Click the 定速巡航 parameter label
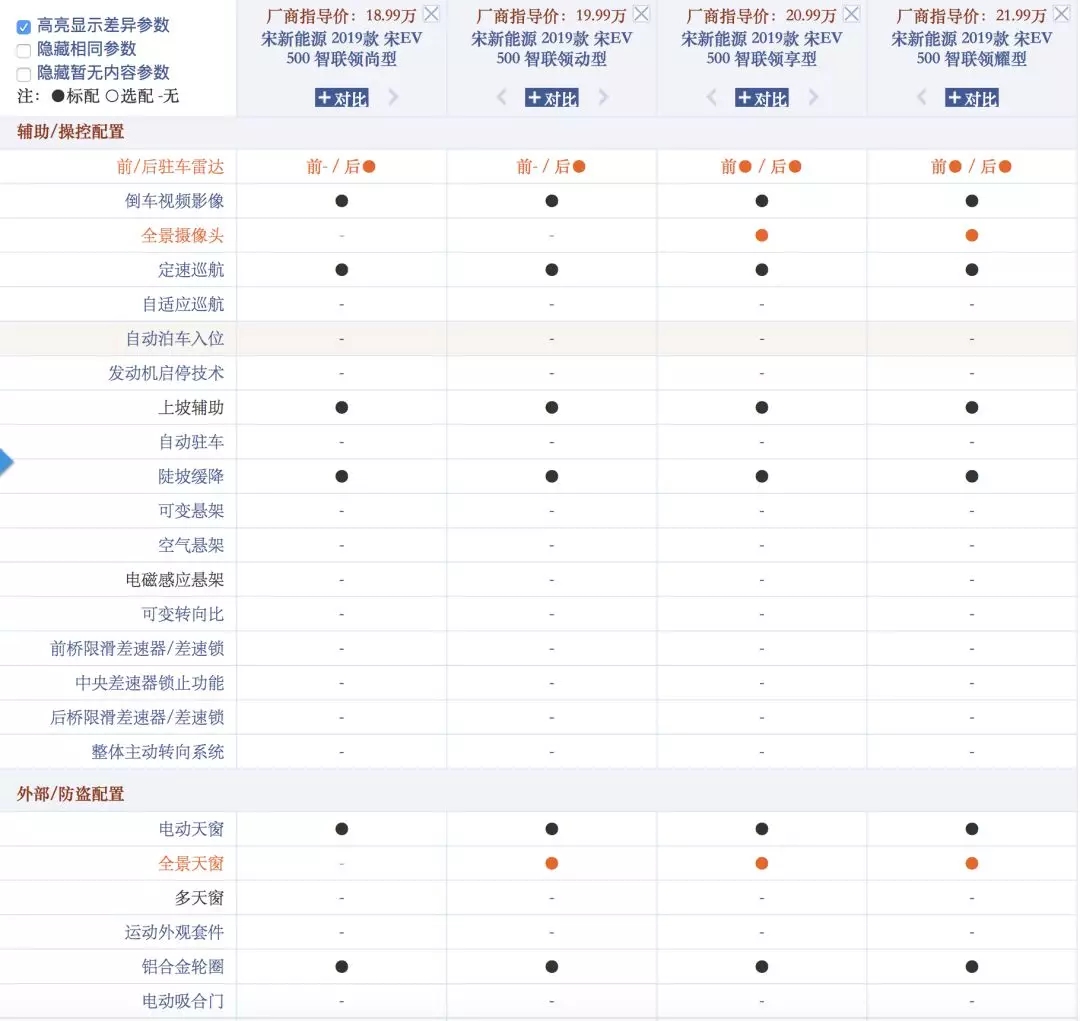1080x1021 pixels. (191, 270)
